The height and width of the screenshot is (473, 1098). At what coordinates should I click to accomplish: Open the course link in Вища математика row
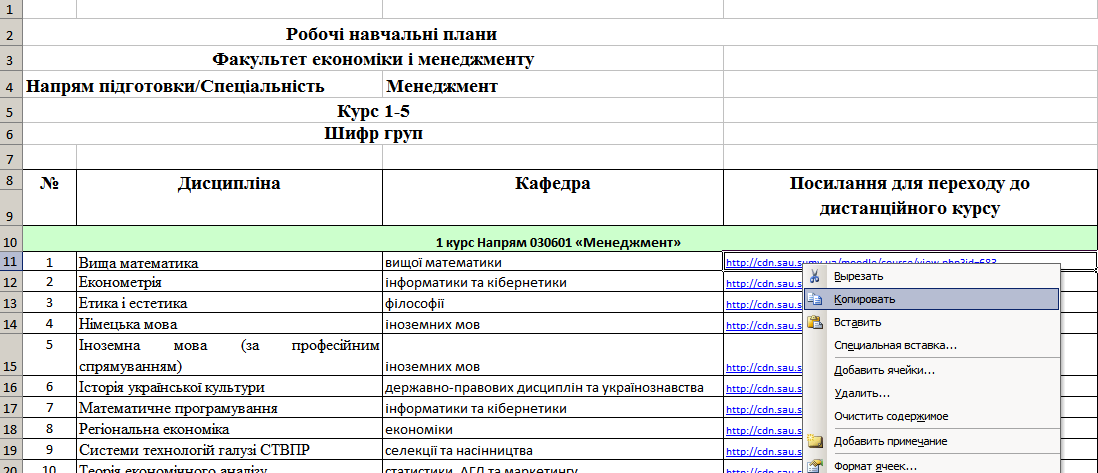[x=861, y=263]
